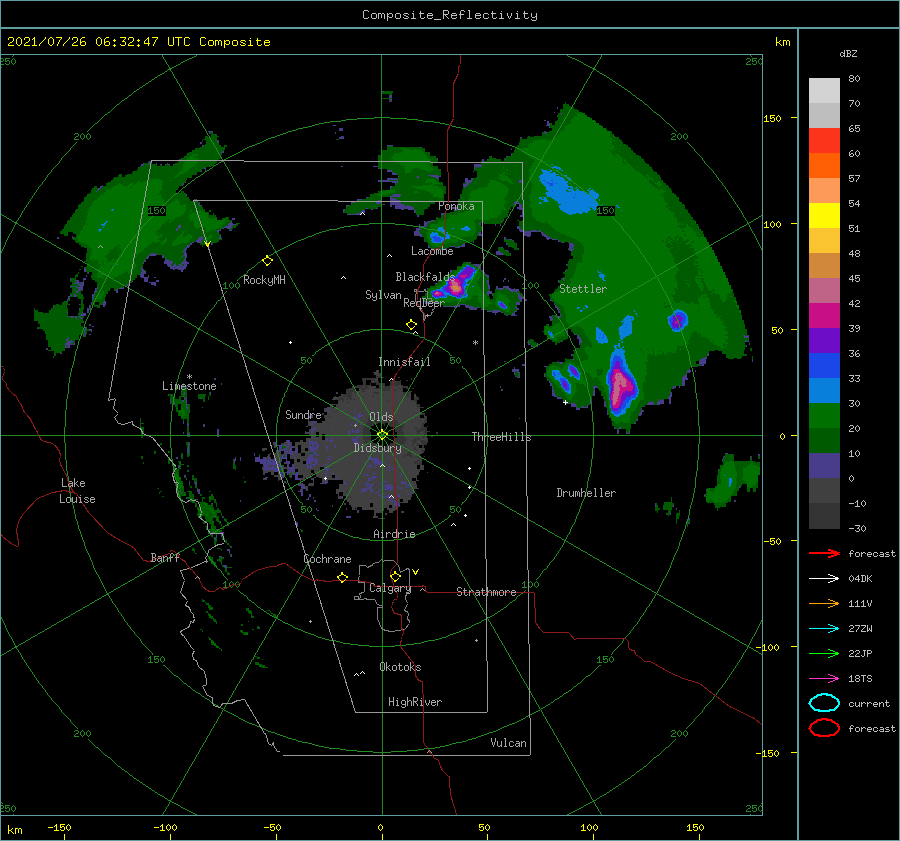This screenshot has width=900, height=841.
Task: Click the bright yellow 51-54 dBZ swatch
Action: 824,216
